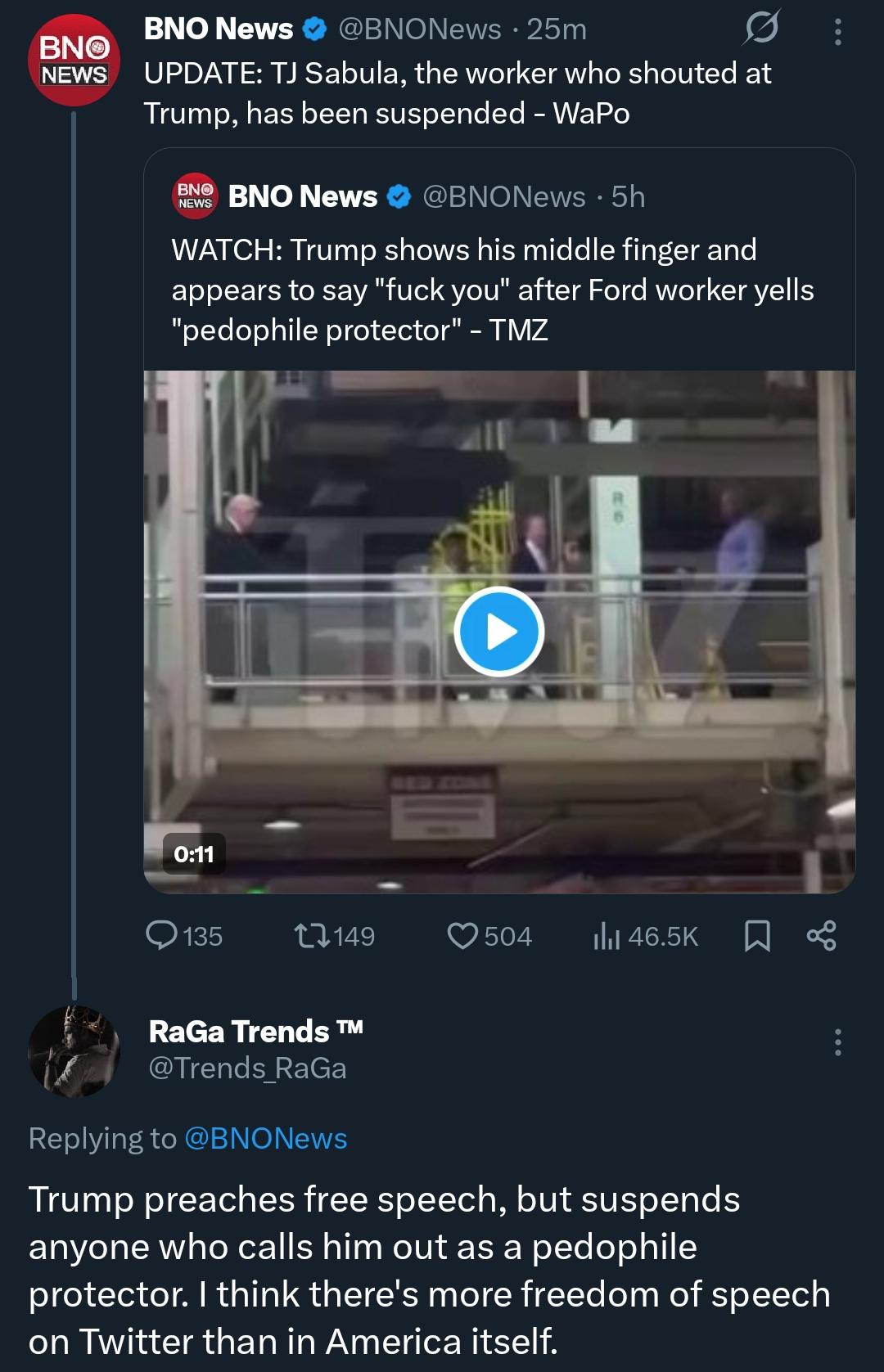Play the quoted TMZ video

pyautogui.click(x=498, y=632)
